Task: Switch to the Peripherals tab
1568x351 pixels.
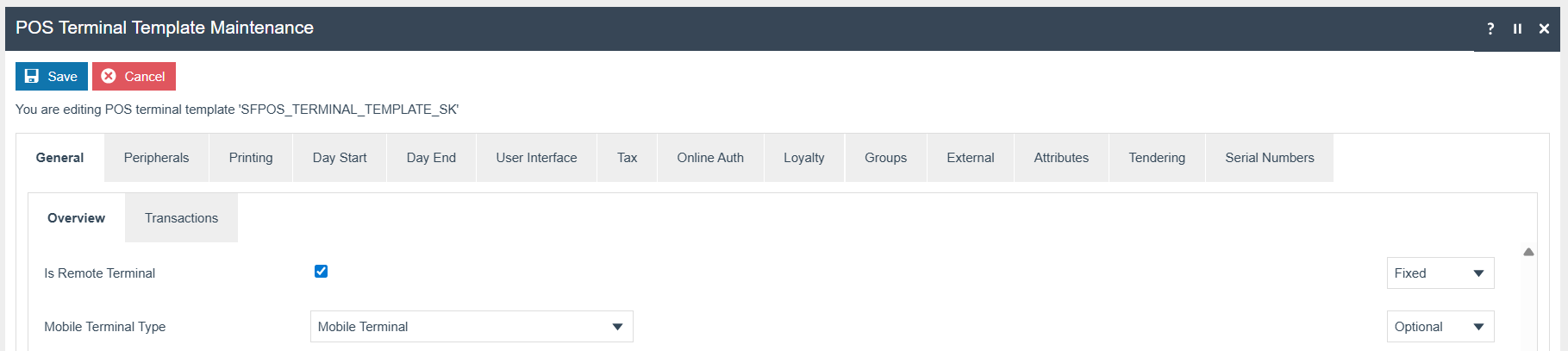Action: coord(156,158)
